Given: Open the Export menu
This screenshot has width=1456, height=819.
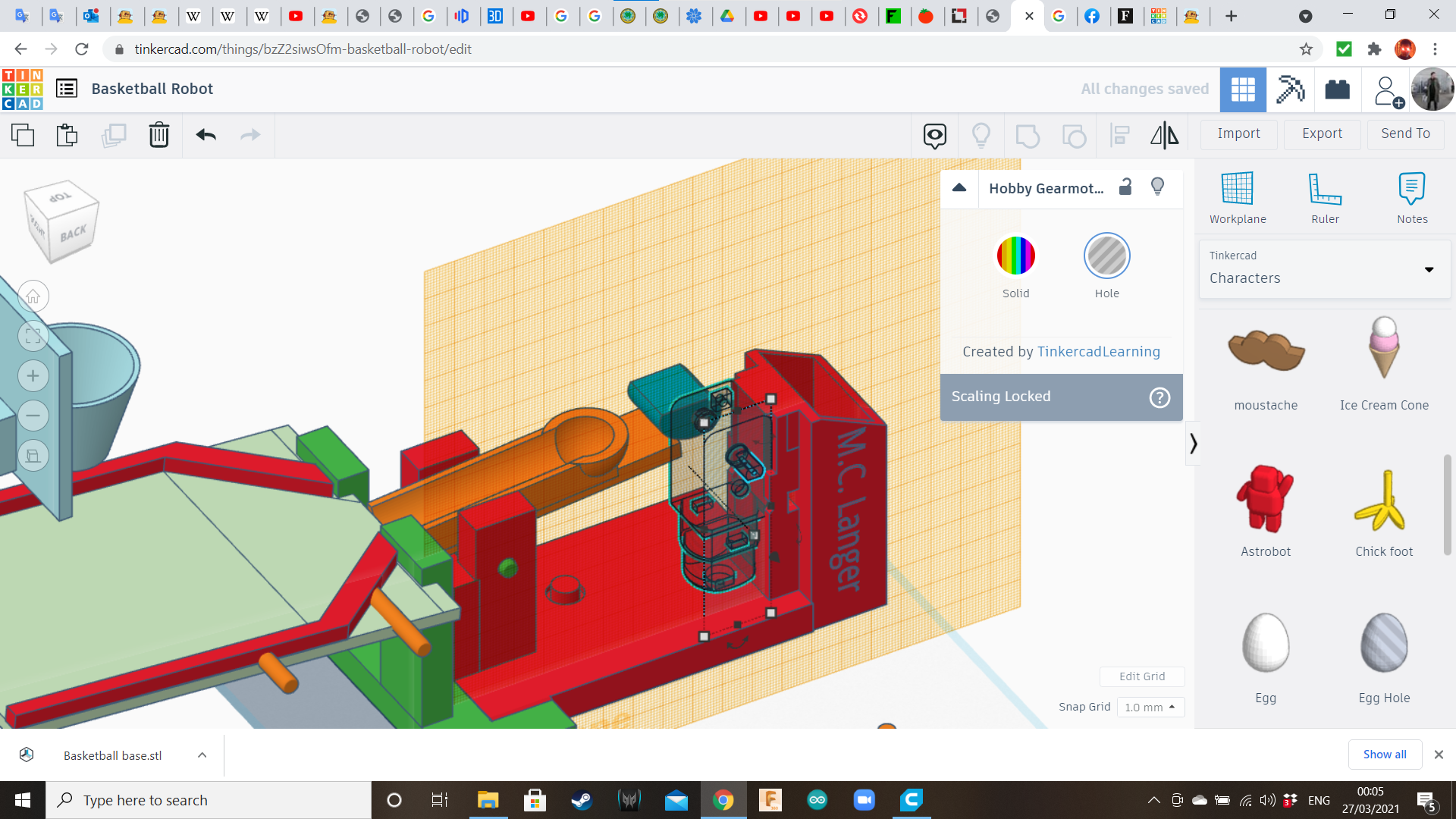Looking at the screenshot, I should pyautogui.click(x=1322, y=133).
